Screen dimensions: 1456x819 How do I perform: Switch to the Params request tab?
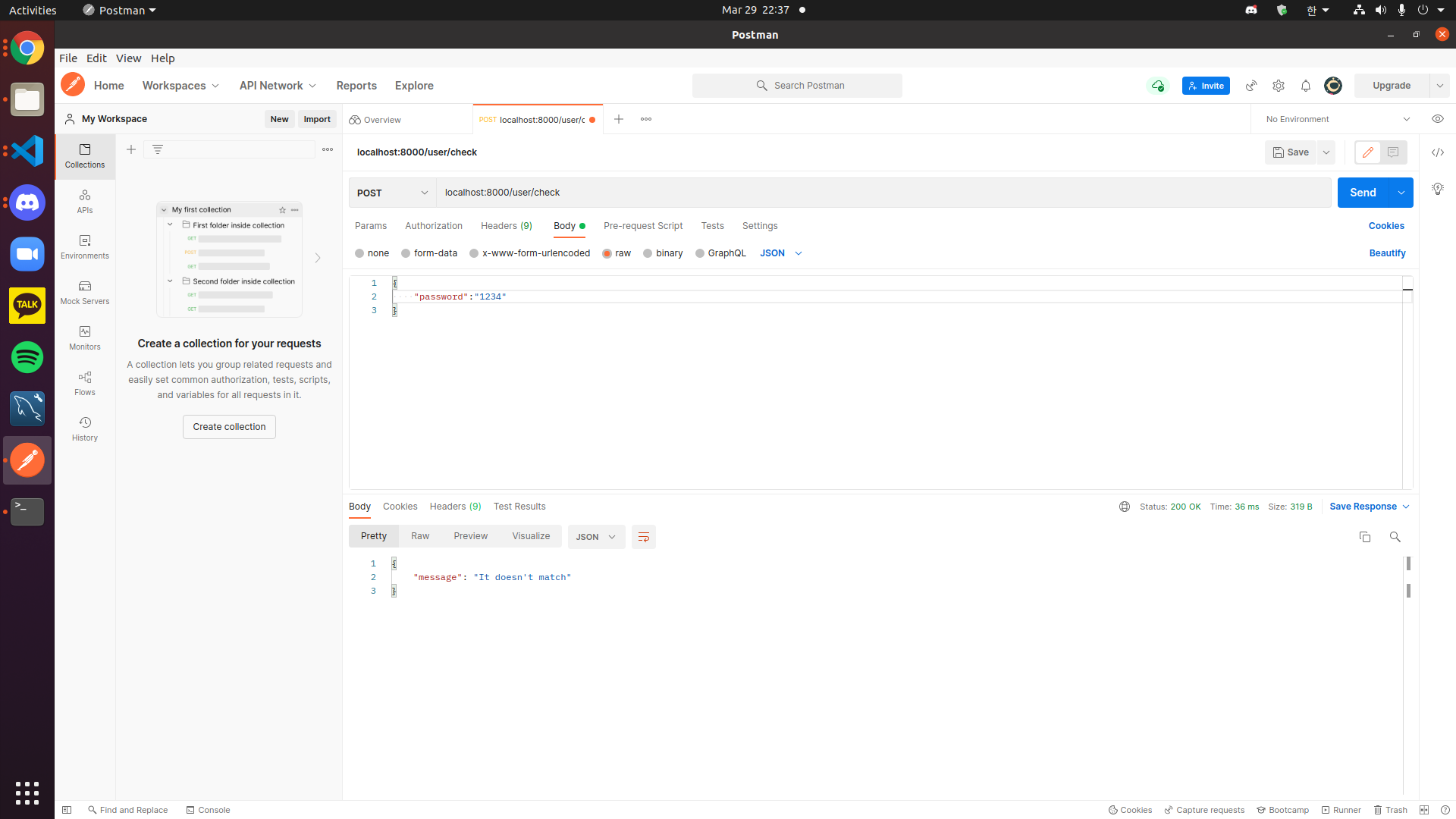pos(371,226)
